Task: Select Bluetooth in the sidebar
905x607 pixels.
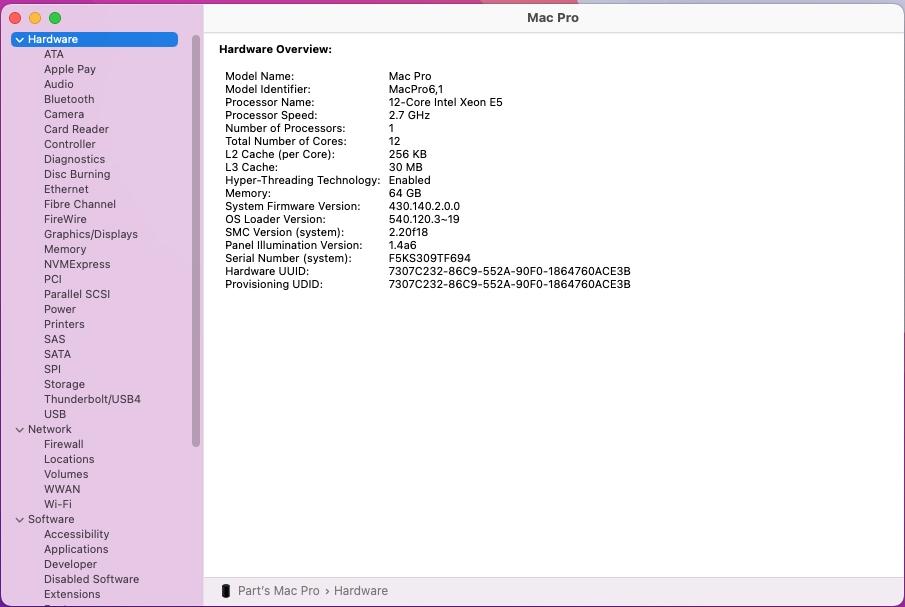Action: pos(69,99)
